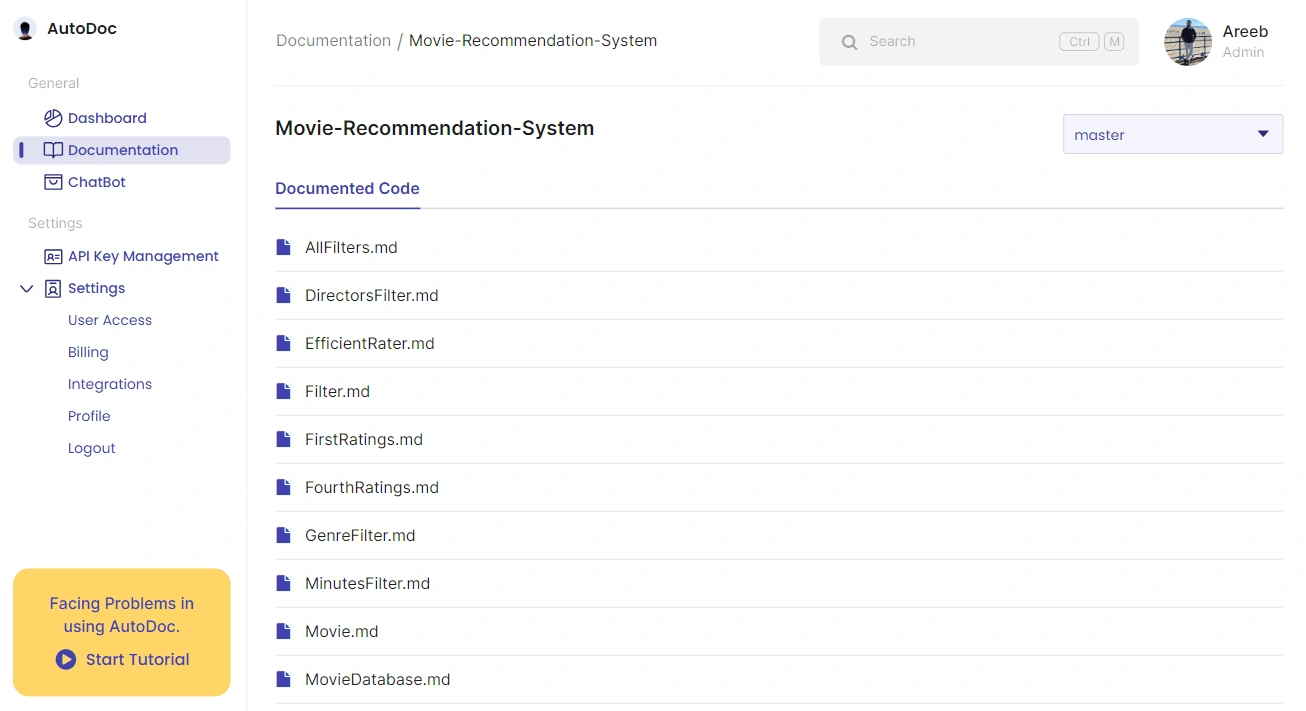Log out via the Logout link
1306x711 pixels.
click(92, 448)
